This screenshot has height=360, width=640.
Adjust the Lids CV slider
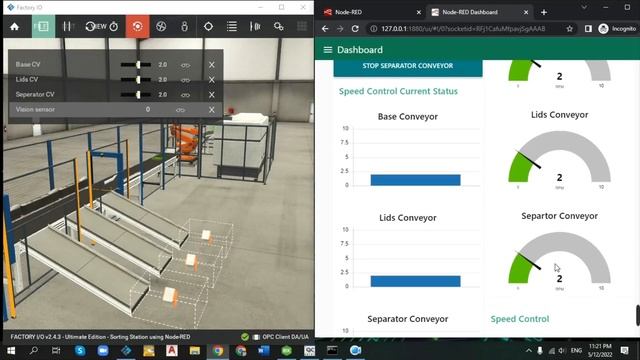pos(136,80)
